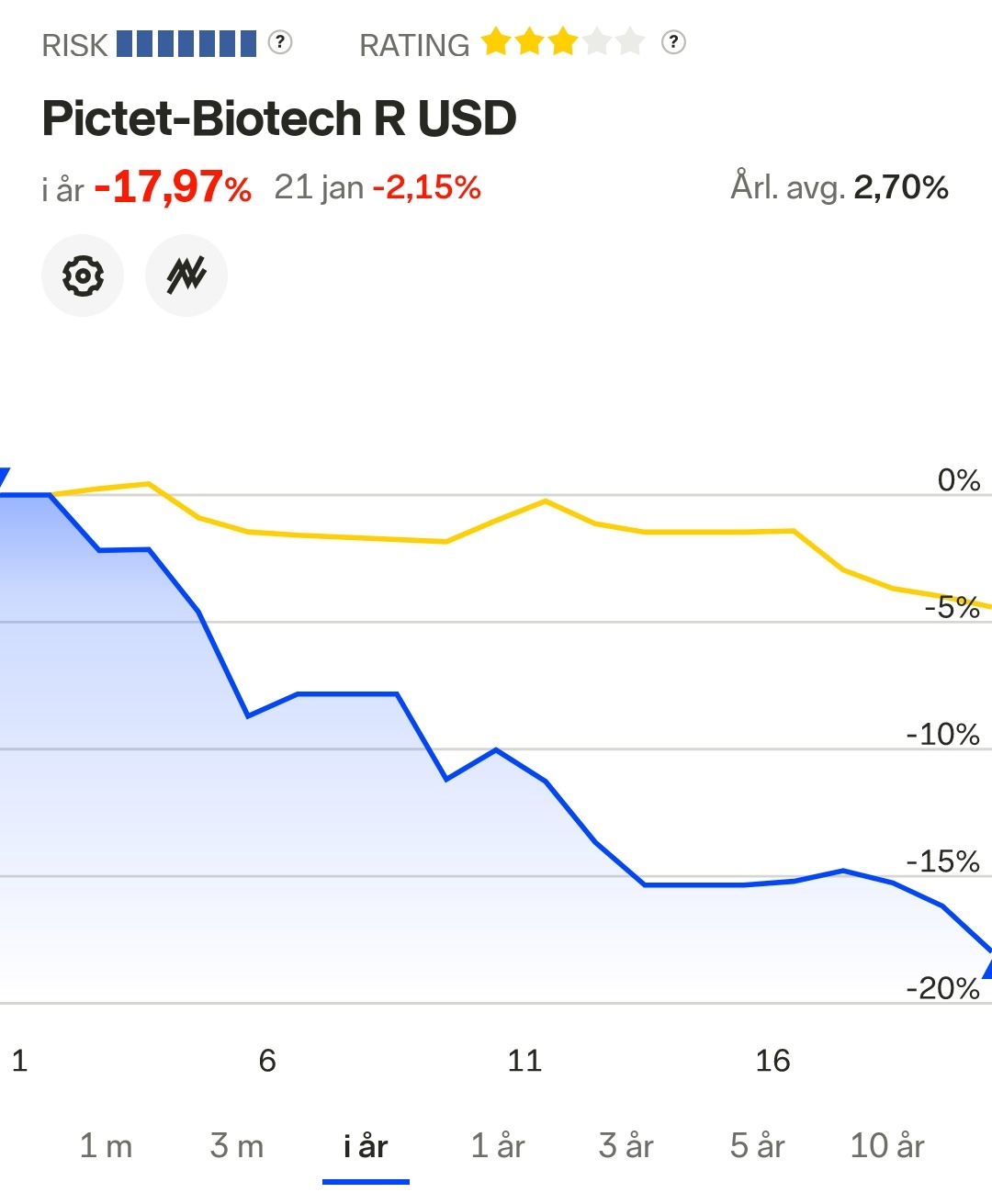Click the RISK help question mark

(x=280, y=42)
